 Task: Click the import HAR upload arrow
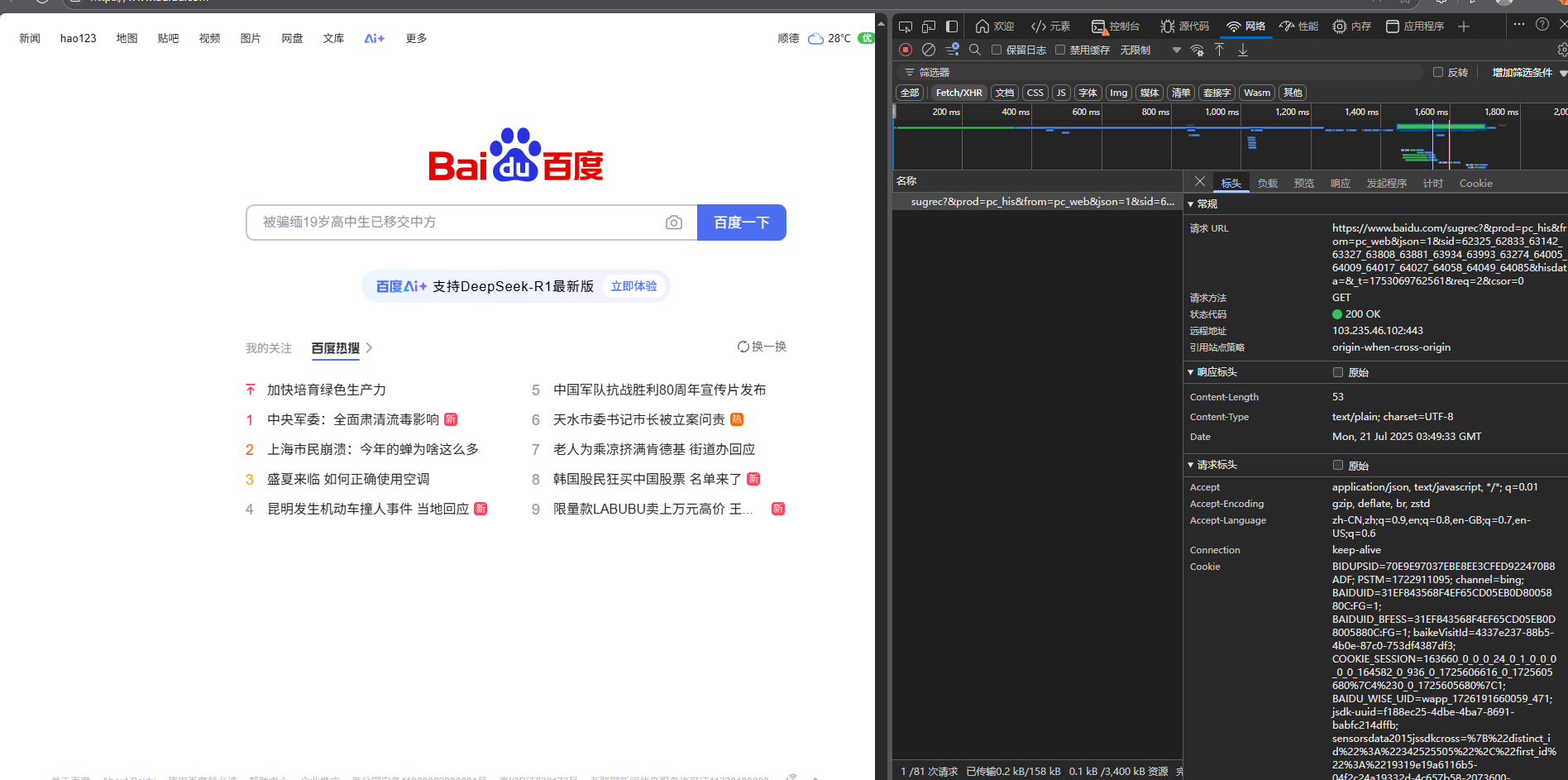coord(1219,50)
